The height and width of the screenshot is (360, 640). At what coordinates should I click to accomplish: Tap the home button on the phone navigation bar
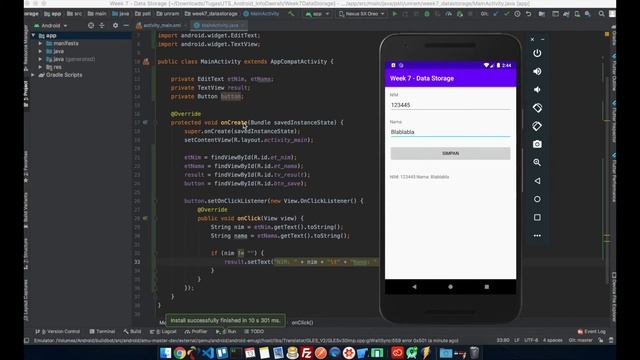[450, 287]
